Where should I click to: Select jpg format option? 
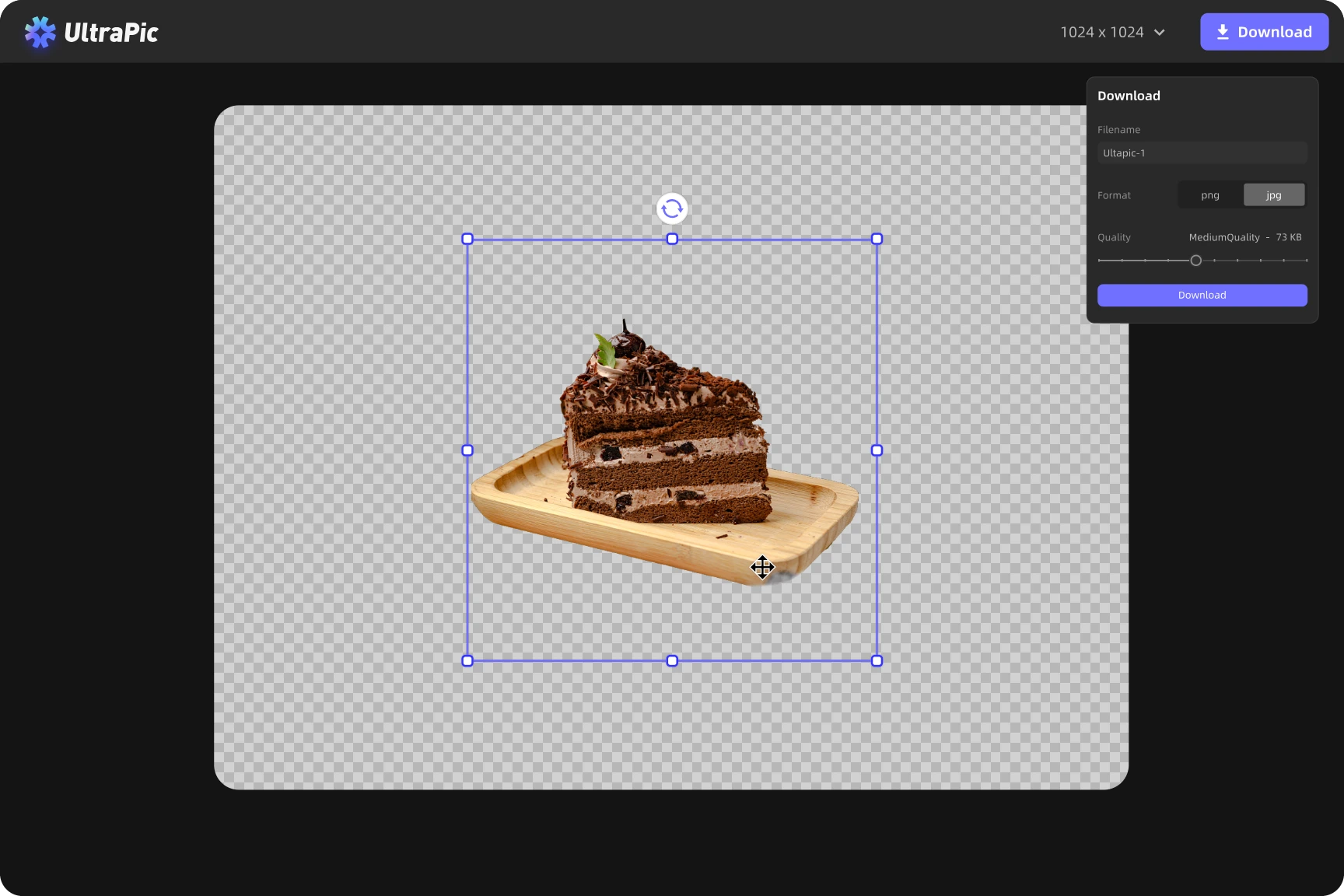pos(1273,195)
